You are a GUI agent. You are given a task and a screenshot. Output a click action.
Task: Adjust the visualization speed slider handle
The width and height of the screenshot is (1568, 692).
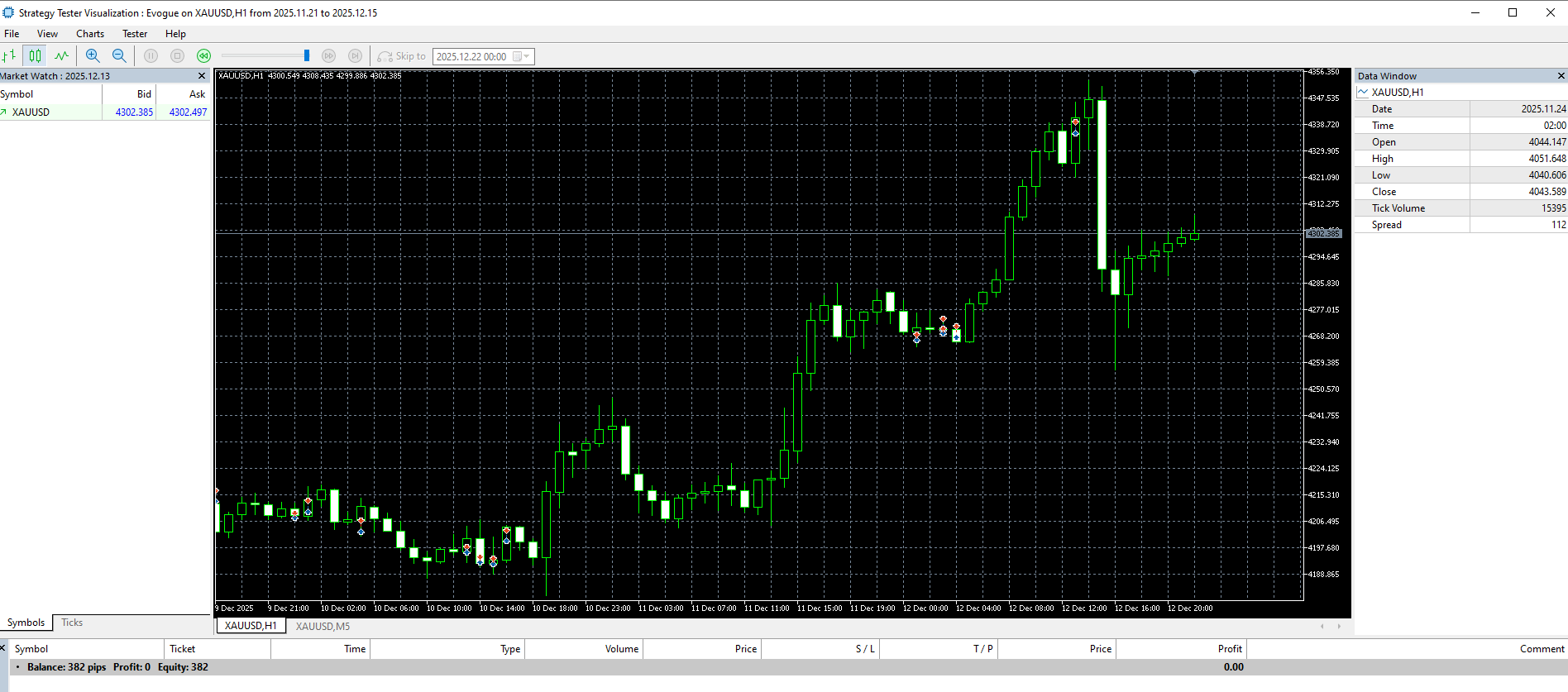pos(307,55)
